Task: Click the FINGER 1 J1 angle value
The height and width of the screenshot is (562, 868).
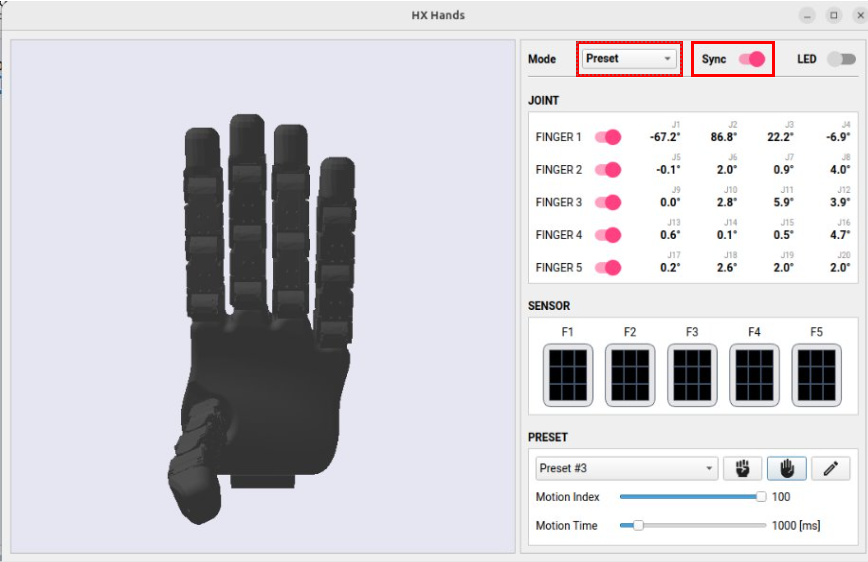Action: tap(663, 137)
